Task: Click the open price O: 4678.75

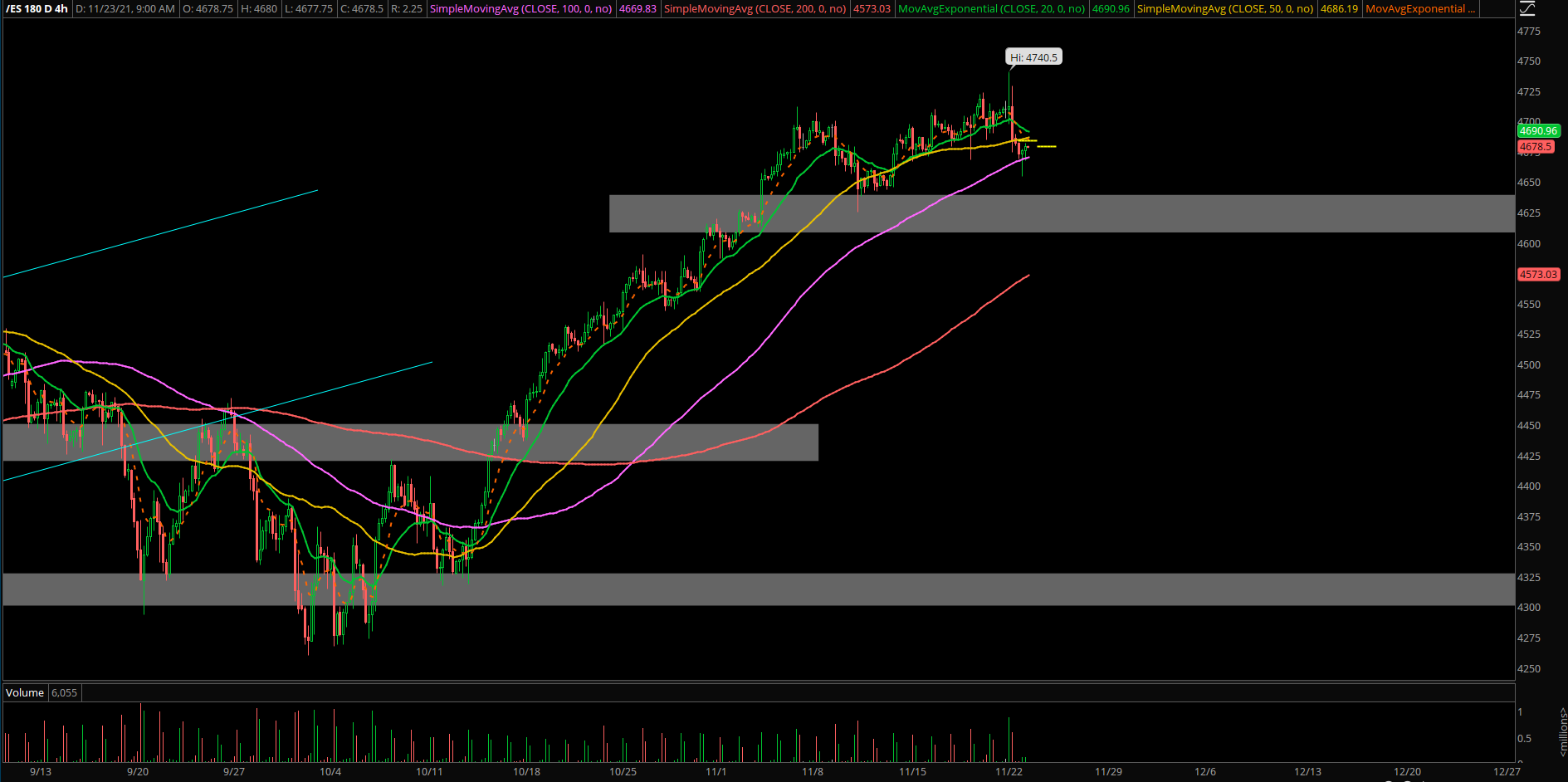Action: pyautogui.click(x=208, y=8)
